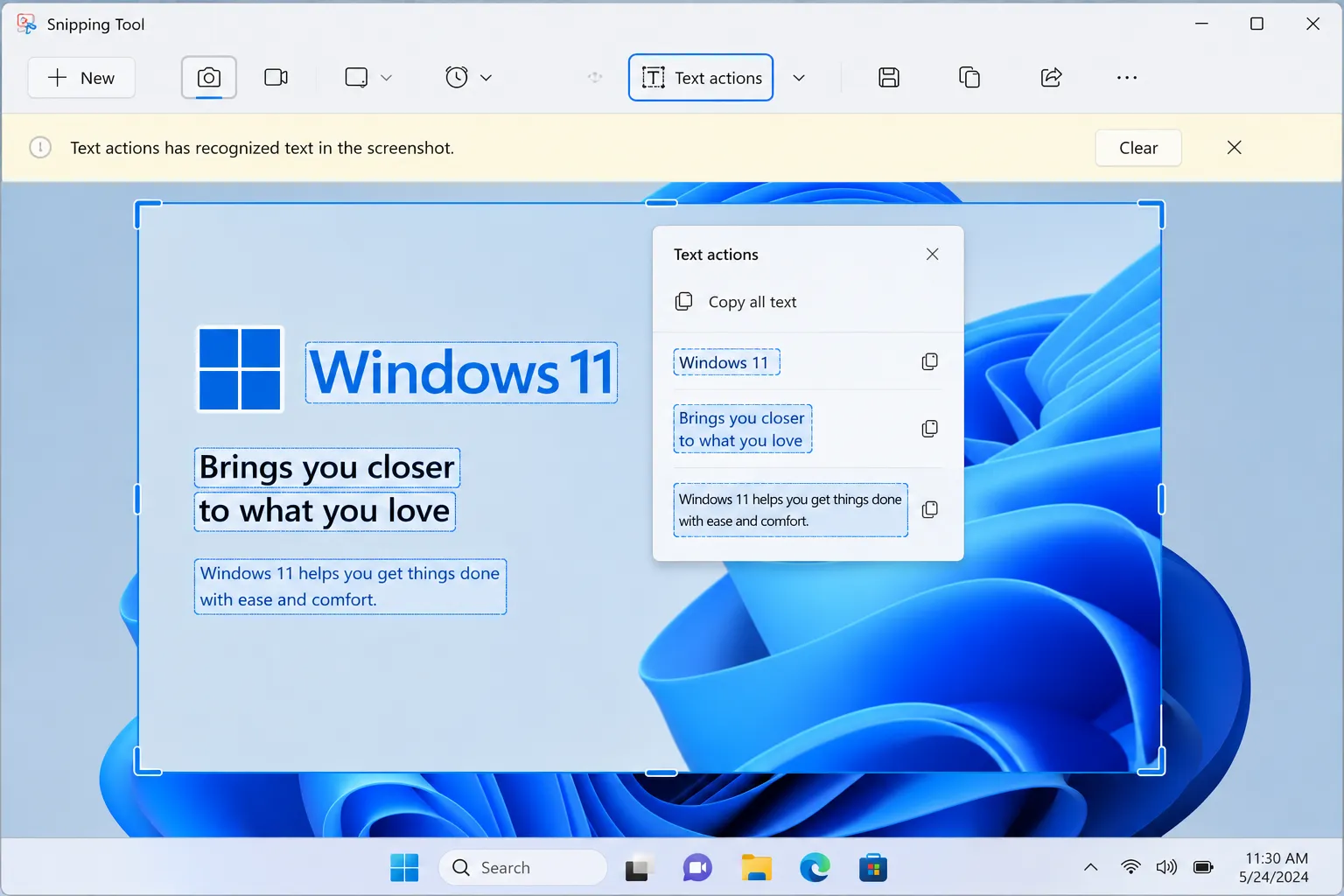Dismiss the yellow notification bar
Screen dimensions: 1344x896
tap(1235, 148)
